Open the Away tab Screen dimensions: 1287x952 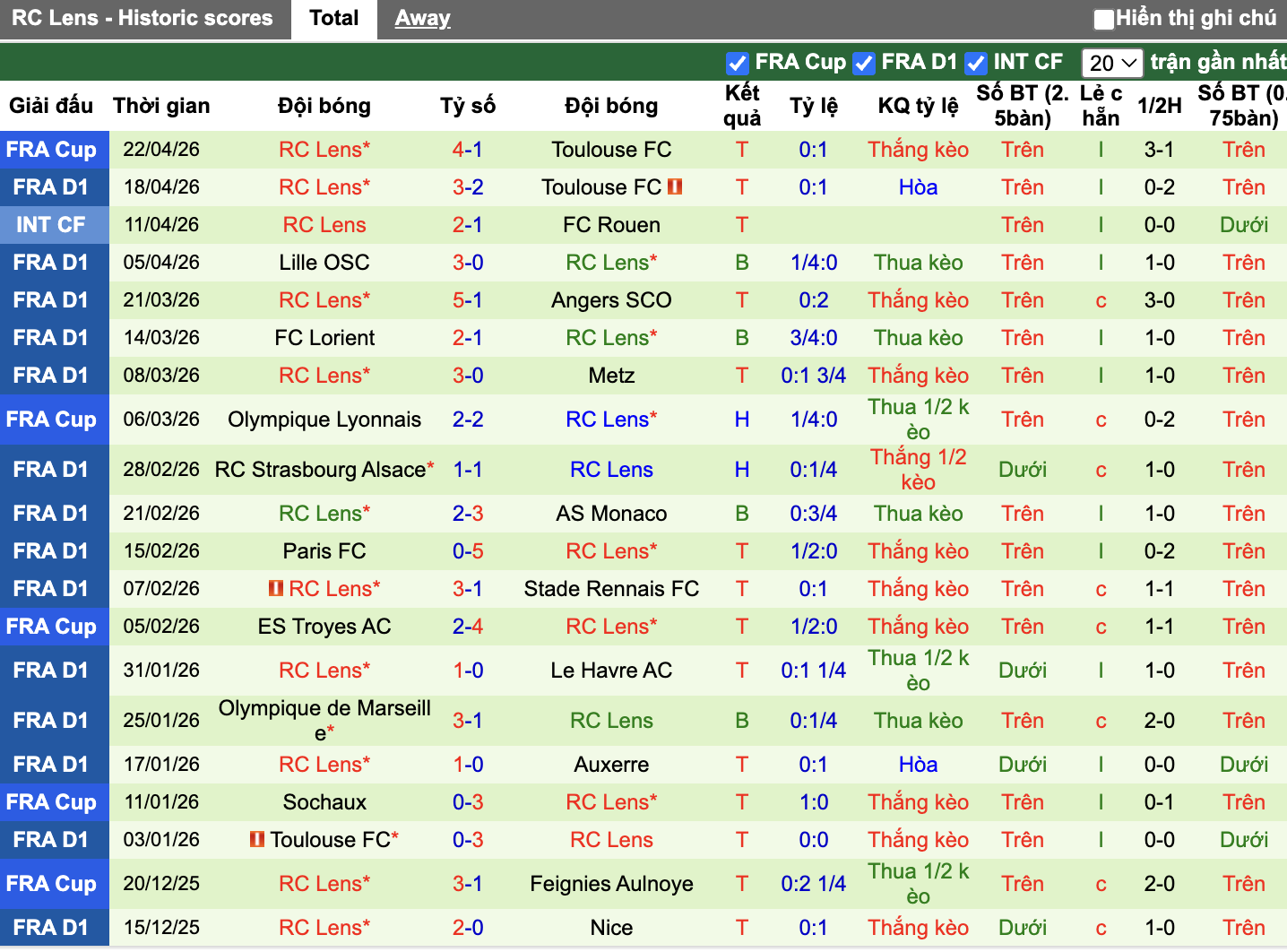point(422,18)
